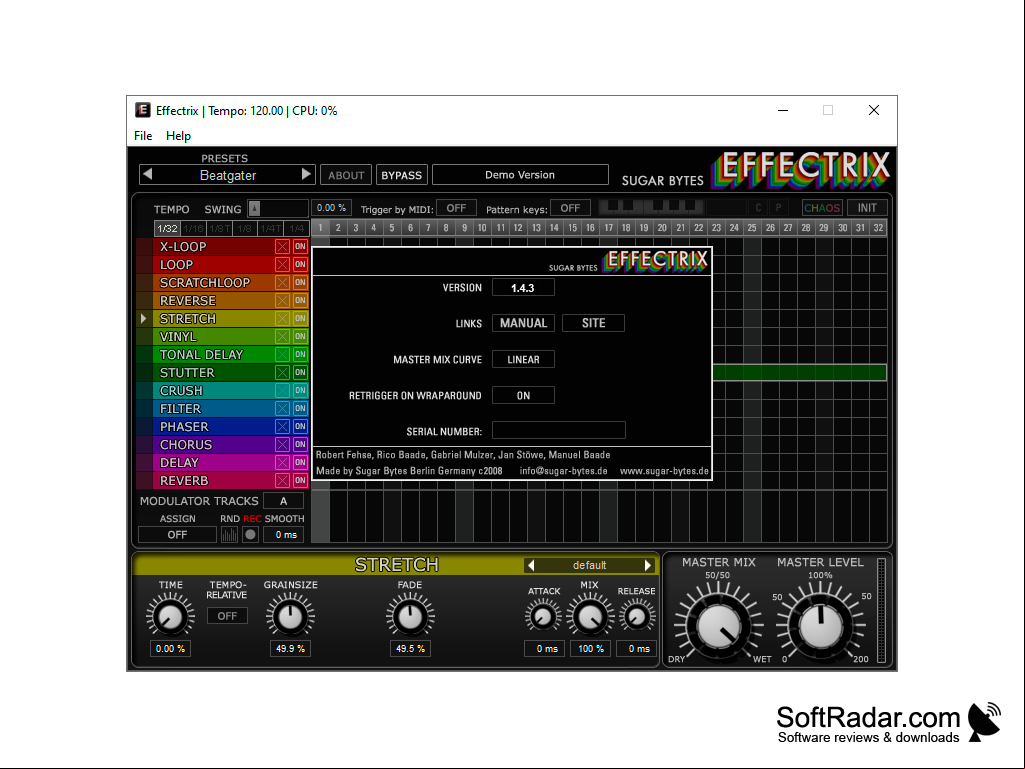Clear the STUTTER track pattern
This screenshot has height=769, width=1025.
[282, 373]
